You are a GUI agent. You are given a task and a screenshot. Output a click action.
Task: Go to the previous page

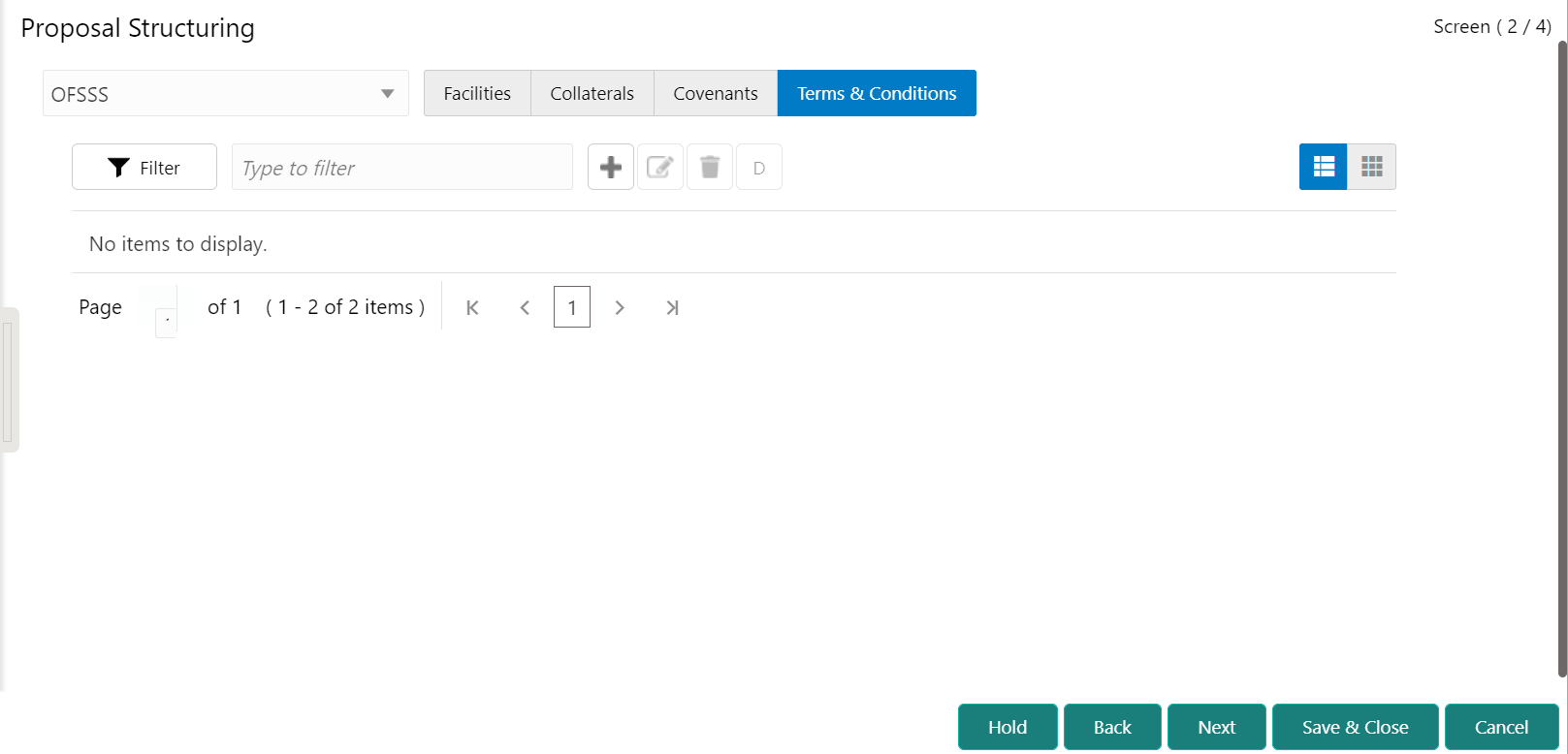pyautogui.click(x=525, y=307)
